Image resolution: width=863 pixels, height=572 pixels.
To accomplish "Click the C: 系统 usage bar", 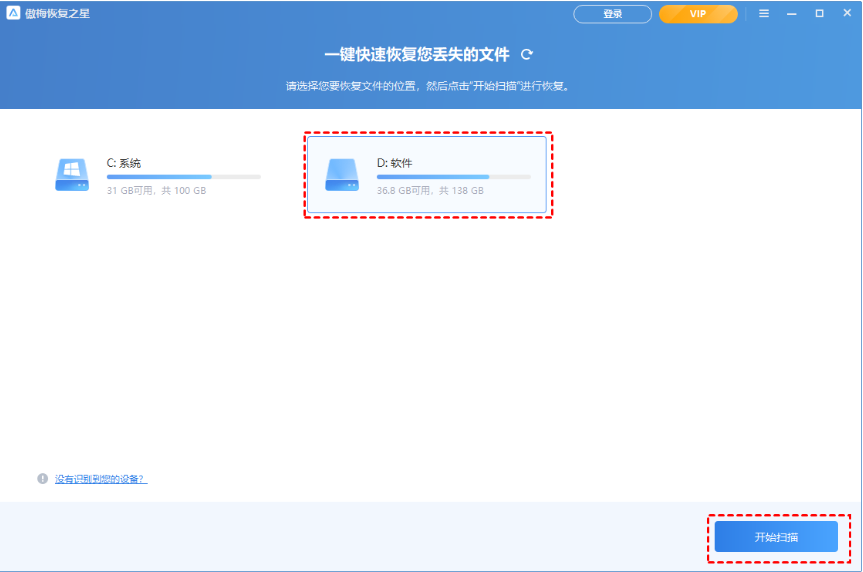I will [x=184, y=177].
